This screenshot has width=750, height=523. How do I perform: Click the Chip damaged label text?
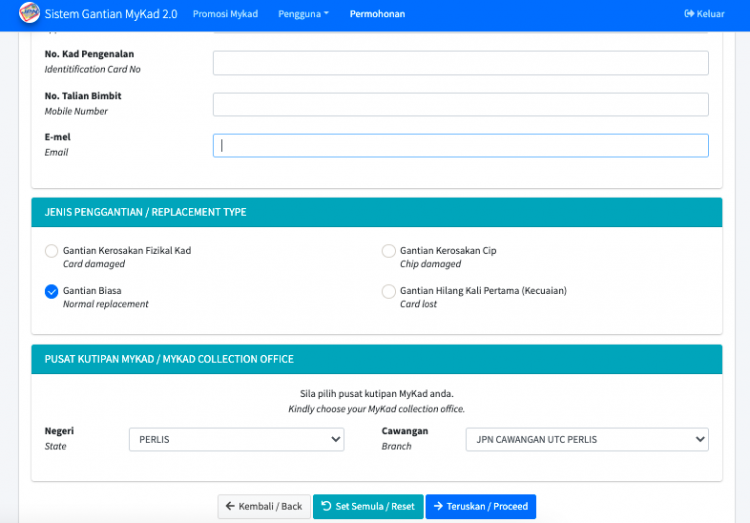coord(430,264)
